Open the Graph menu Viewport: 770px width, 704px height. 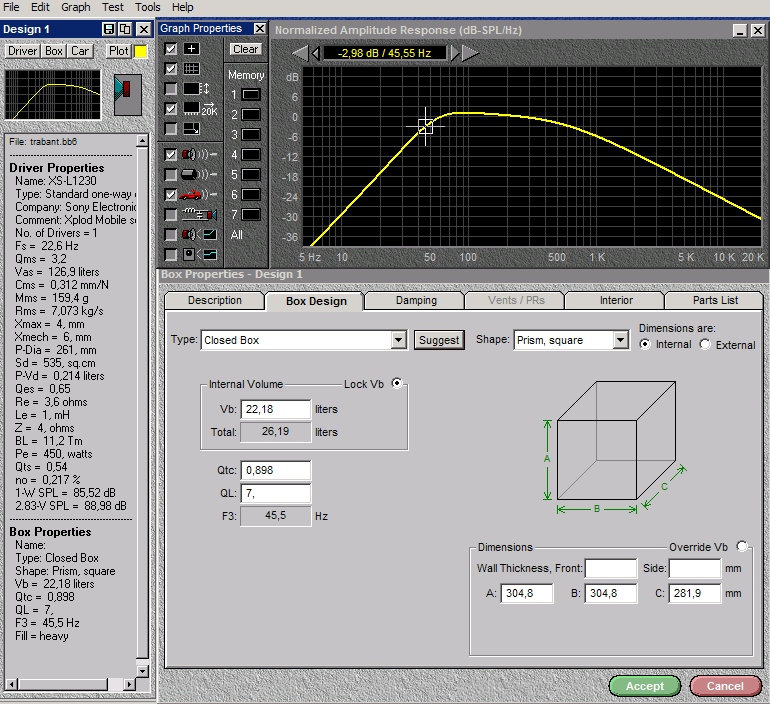tap(76, 7)
